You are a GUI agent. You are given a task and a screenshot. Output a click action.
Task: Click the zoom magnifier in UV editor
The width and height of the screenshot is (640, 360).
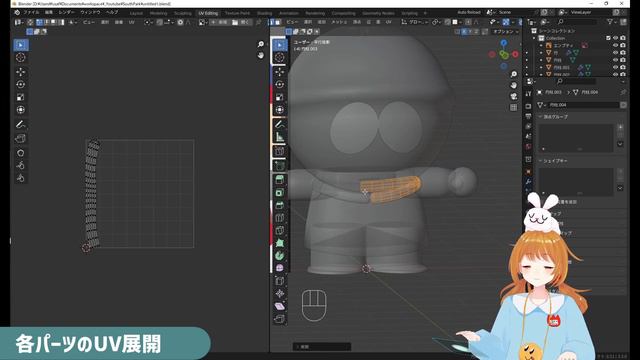click(261, 44)
